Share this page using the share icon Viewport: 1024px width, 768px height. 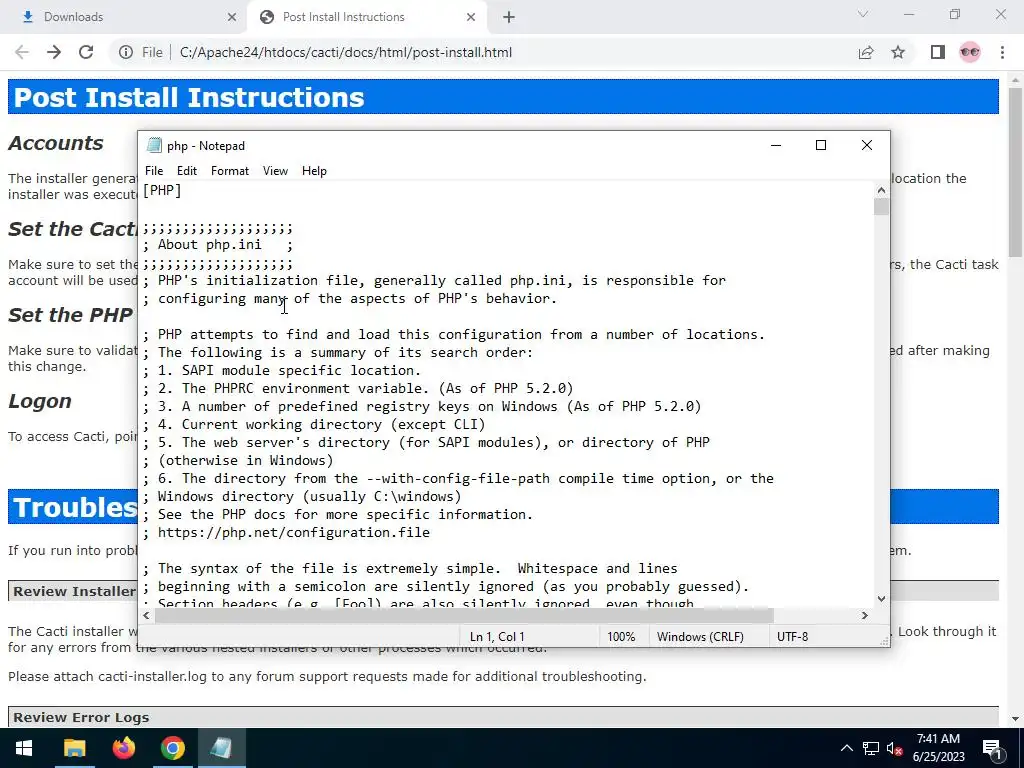[x=866, y=52]
